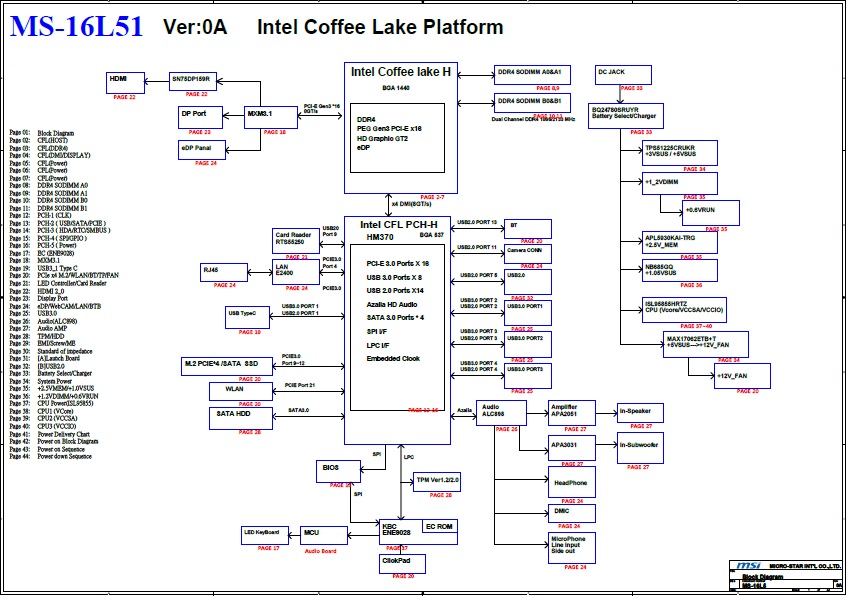This screenshot has height=602, width=851.
Task: Click the USB3.0 PORT2 block
Action: pos(528,344)
